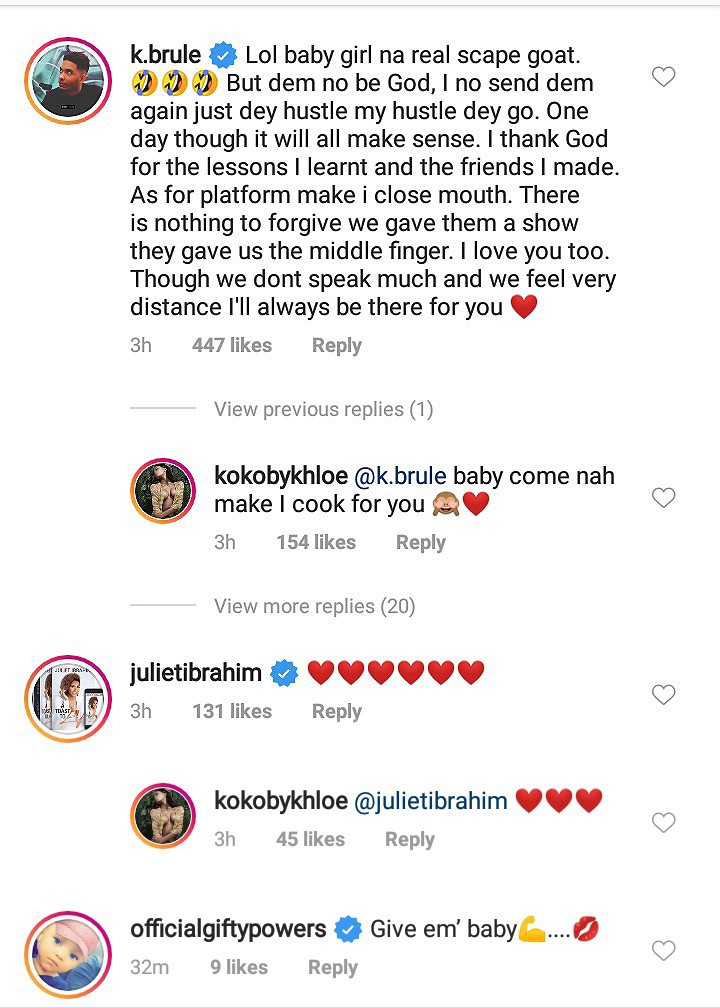The width and height of the screenshot is (720, 1008).
Task: View the 447 likes on k.brule's comment
Action: point(232,345)
